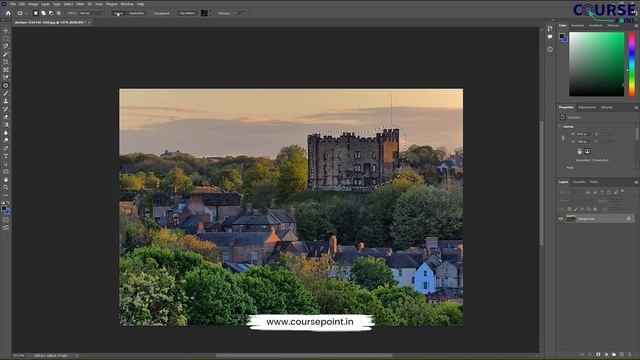Open the File menu

13,4
